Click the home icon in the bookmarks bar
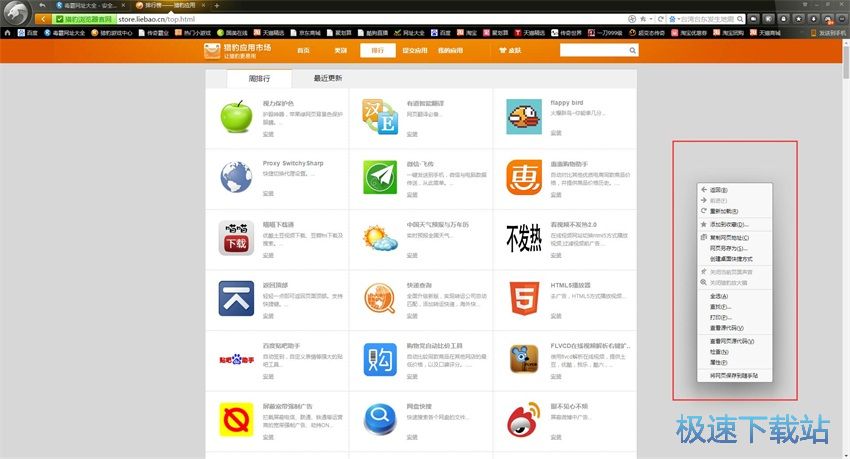The height and width of the screenshot is (459, 850). point(8,33)
